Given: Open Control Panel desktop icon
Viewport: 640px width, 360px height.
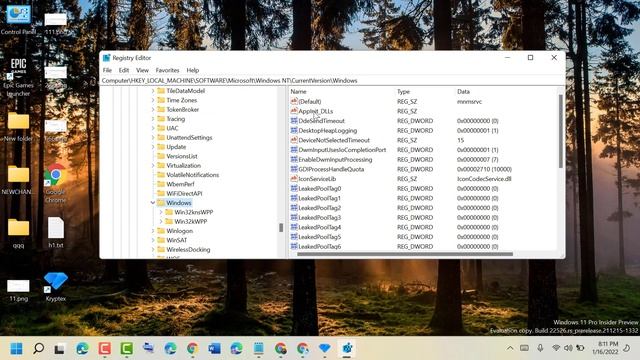Looking at the screenshot, I should coord(18,20).
